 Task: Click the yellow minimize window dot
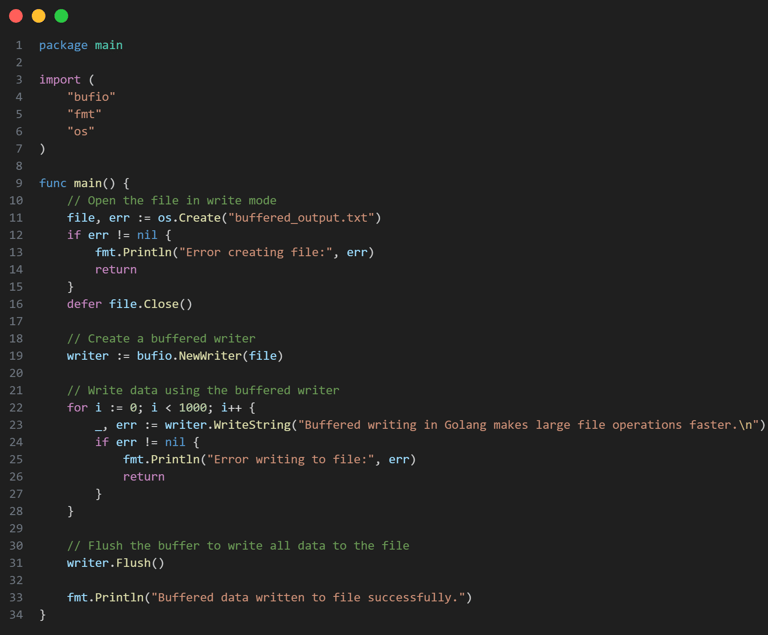(x=39, y=16)
